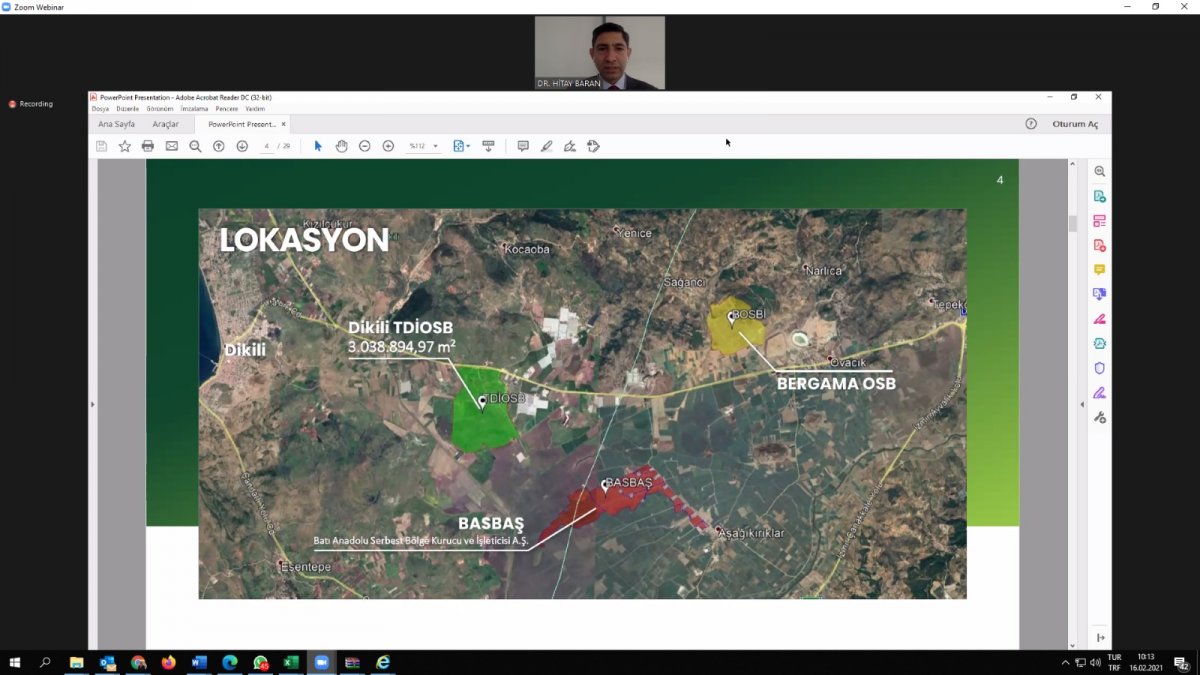Viewport: 1200px width, 675px height.
Task: Click the page number field showing 4
Action: point(267,146)
